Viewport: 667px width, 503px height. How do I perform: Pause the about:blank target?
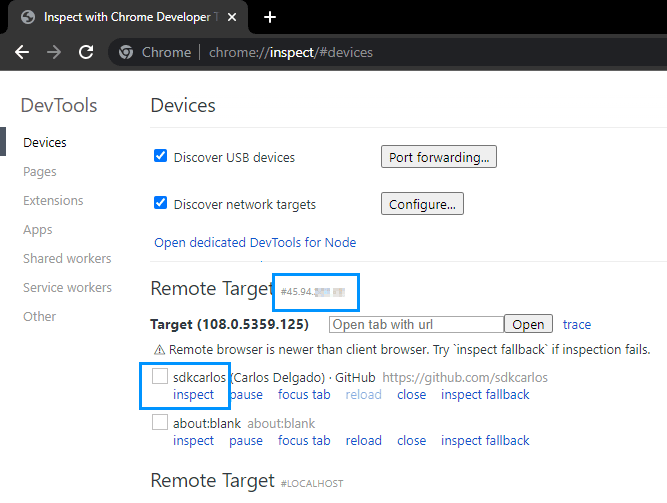coord(246,440)
